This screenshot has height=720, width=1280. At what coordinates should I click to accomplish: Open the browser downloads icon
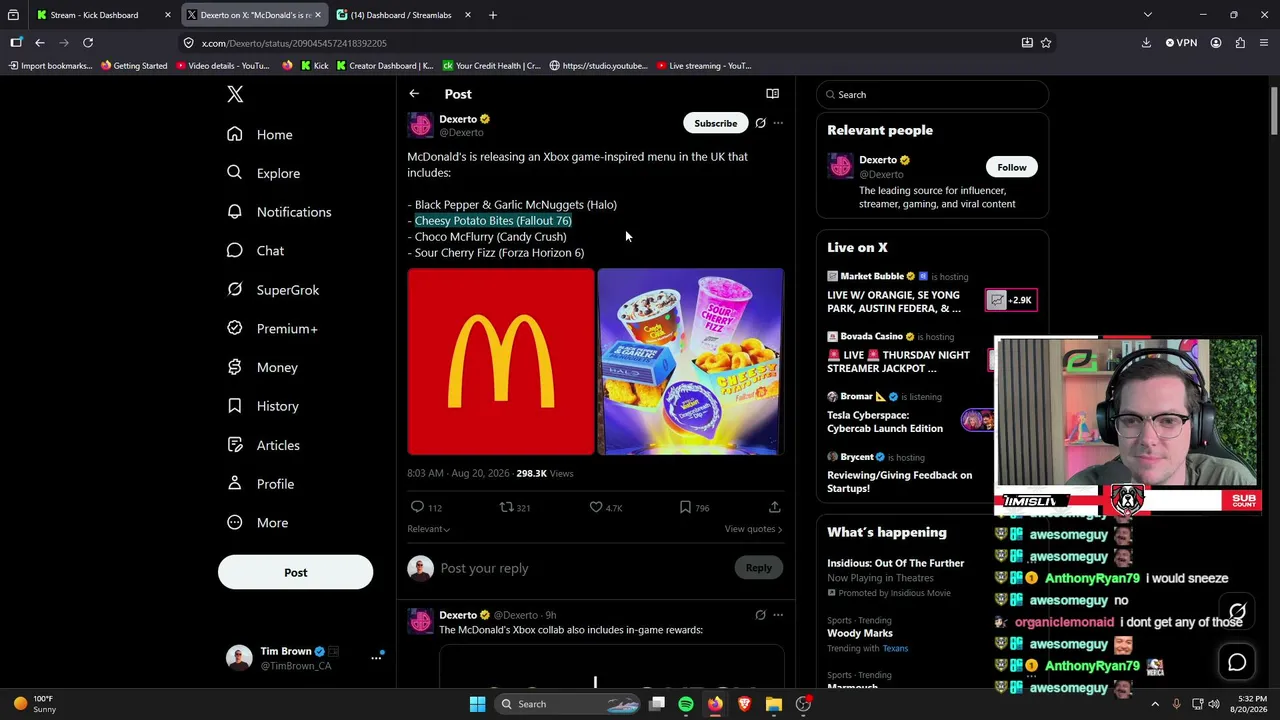[x=1146, y=43]
